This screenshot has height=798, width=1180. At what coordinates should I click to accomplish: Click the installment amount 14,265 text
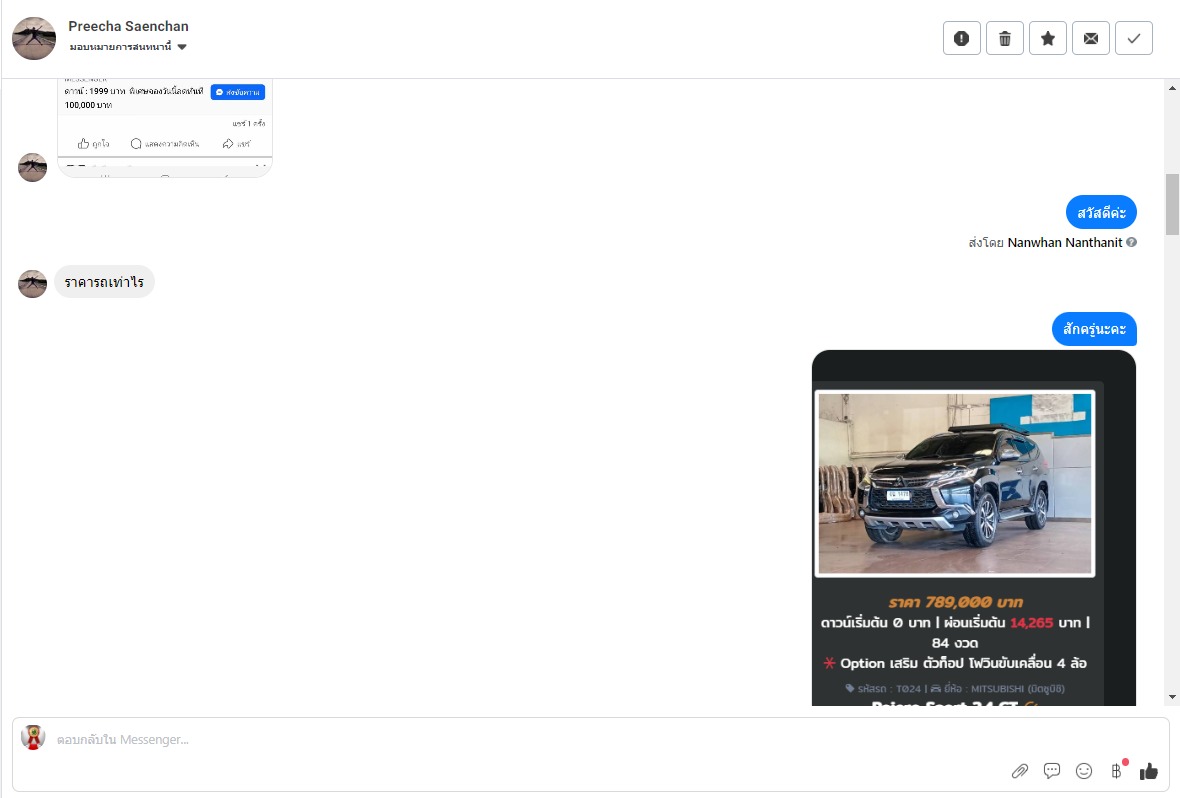(x=1031, y=623)
